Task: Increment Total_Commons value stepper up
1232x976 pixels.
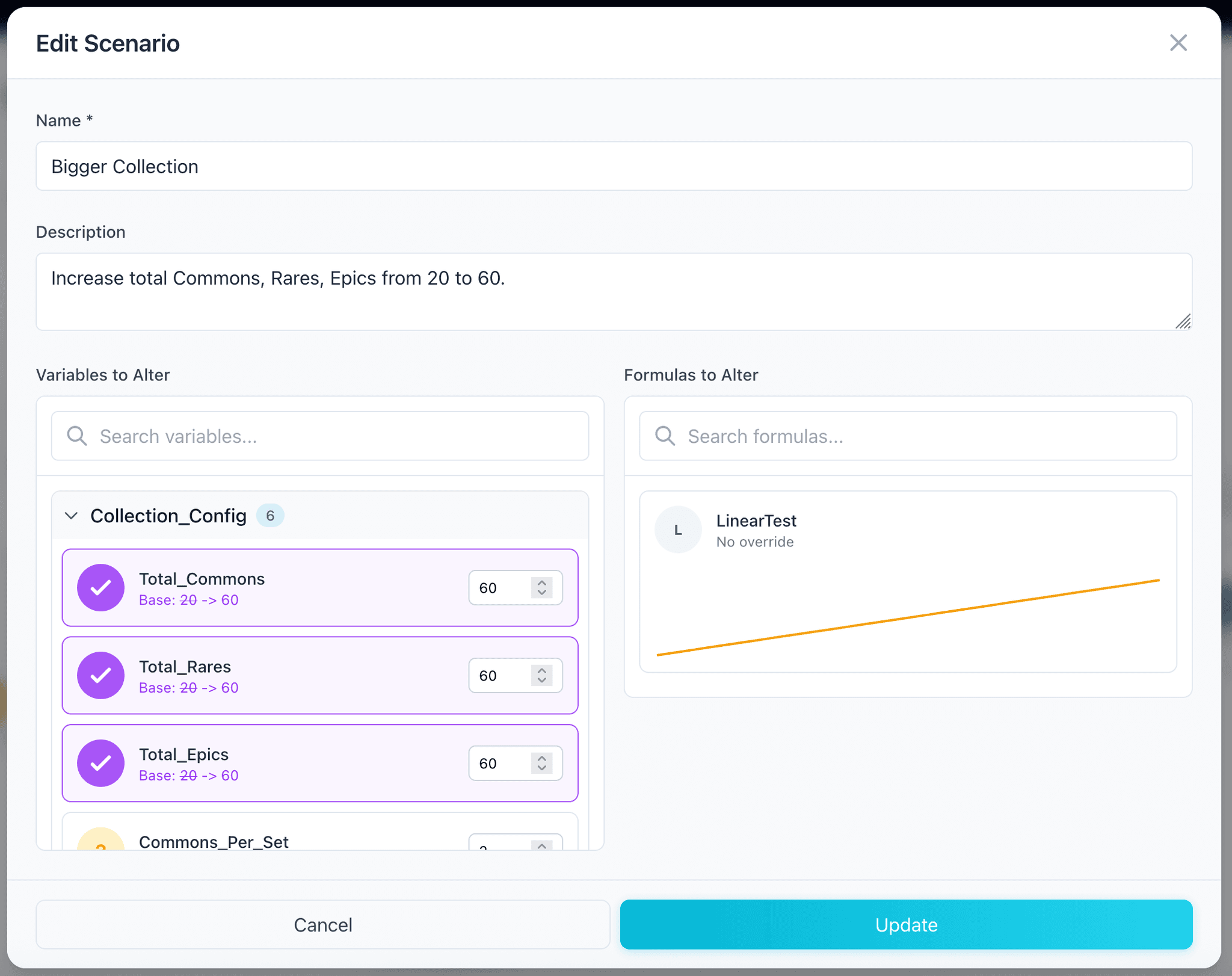Action: click(542, 582)
